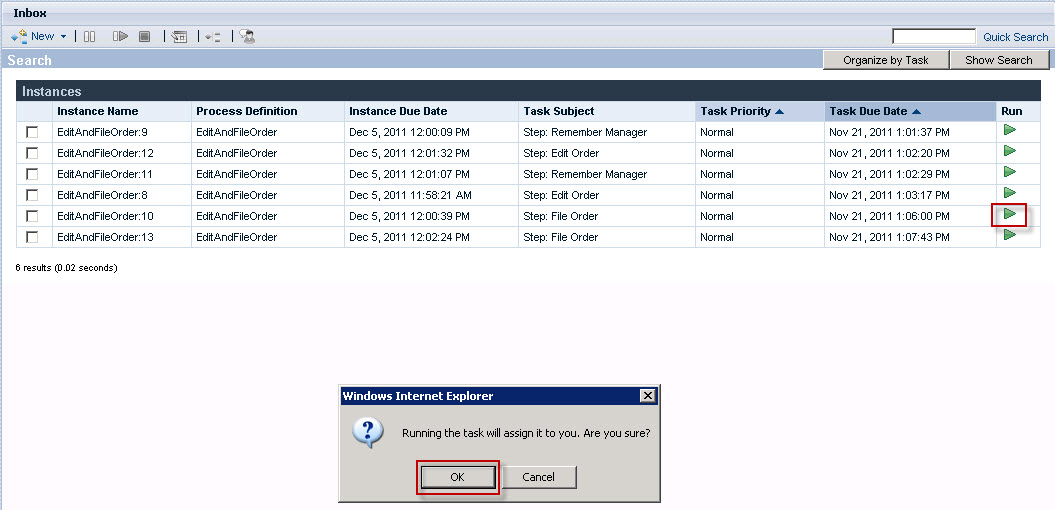Select instance name EditAndFileOrder:10
This screenshot has height=510, width=1055.
click(x=106, y=216)
